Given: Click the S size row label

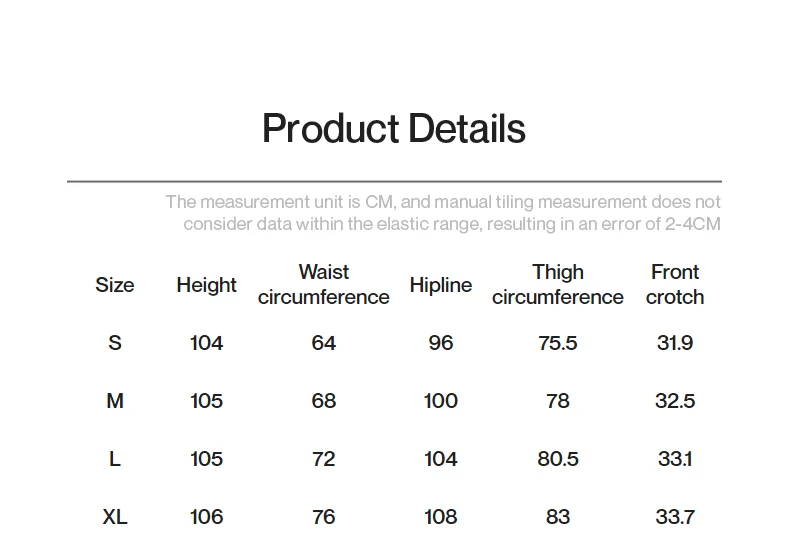Looking at the screenshot, I should tap(114, 343).
